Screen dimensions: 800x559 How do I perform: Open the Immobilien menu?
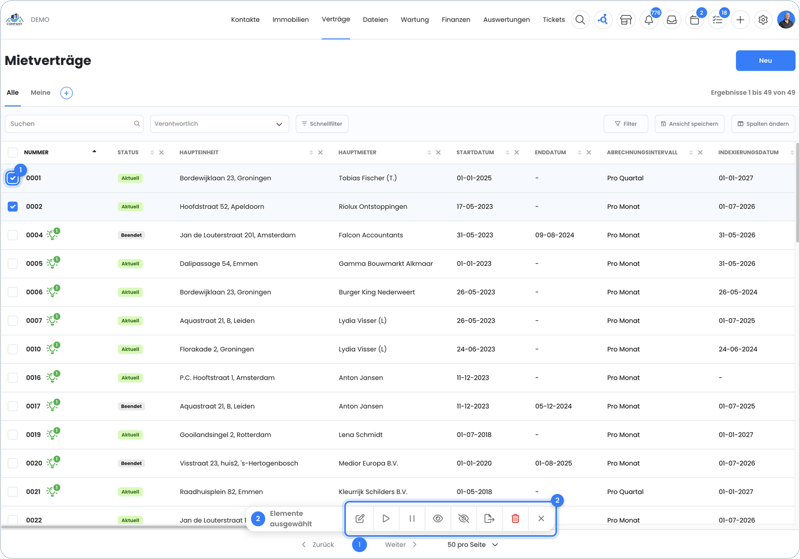pos(290,20)
